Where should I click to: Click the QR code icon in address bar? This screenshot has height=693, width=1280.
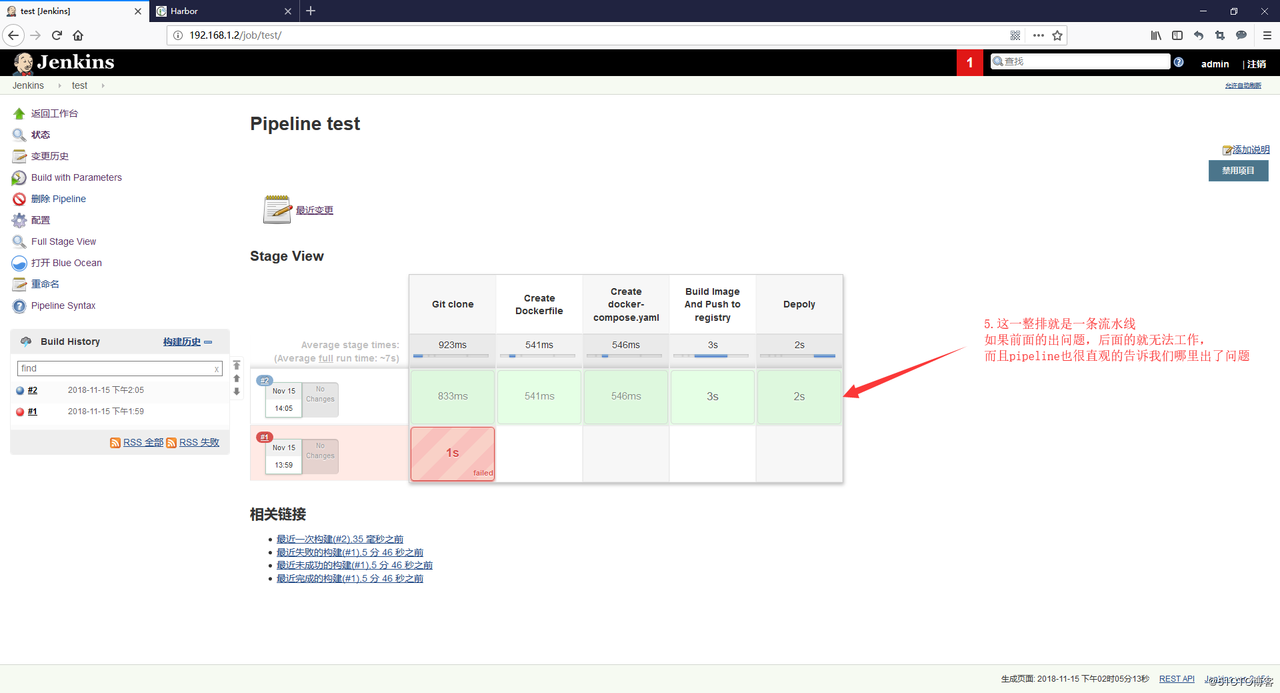point(1015,35)
